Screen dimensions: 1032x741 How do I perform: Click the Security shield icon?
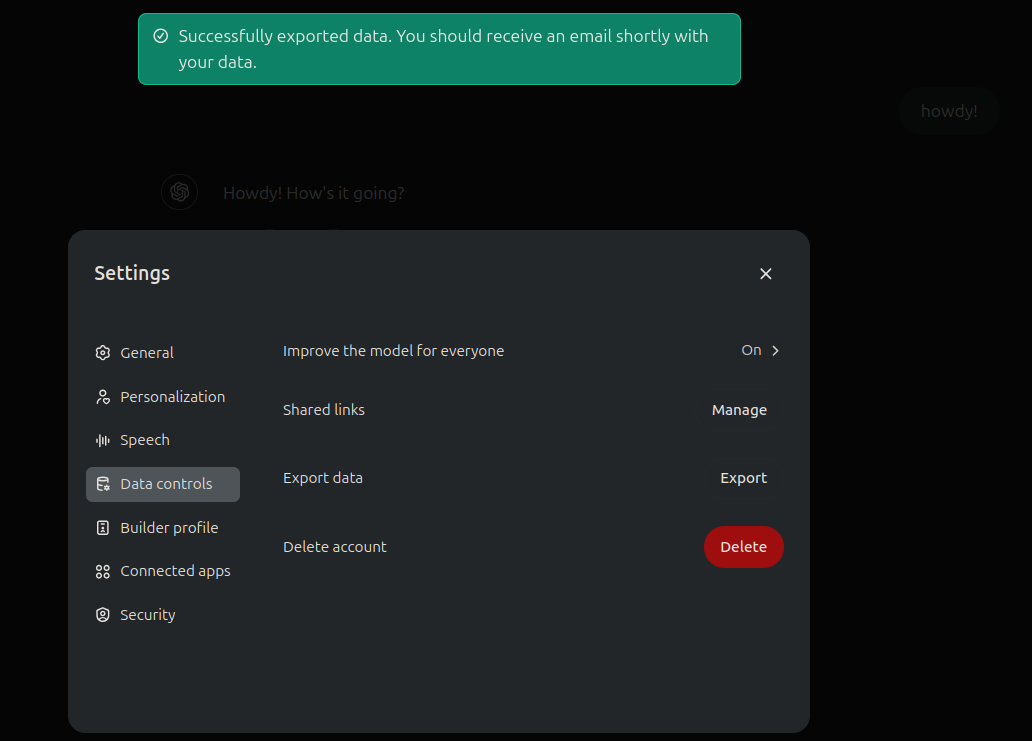pos(102,615)
